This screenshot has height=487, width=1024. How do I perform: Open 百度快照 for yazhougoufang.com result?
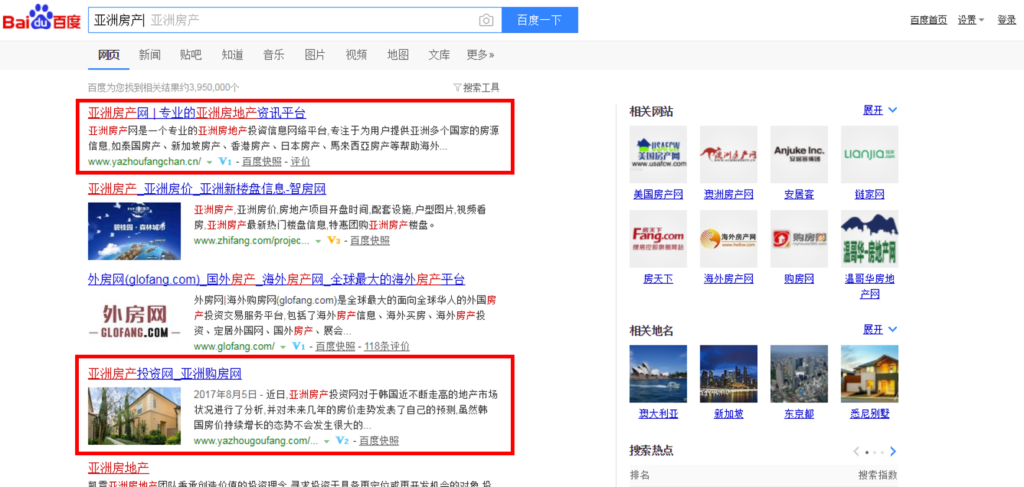(x=379, y=441)
